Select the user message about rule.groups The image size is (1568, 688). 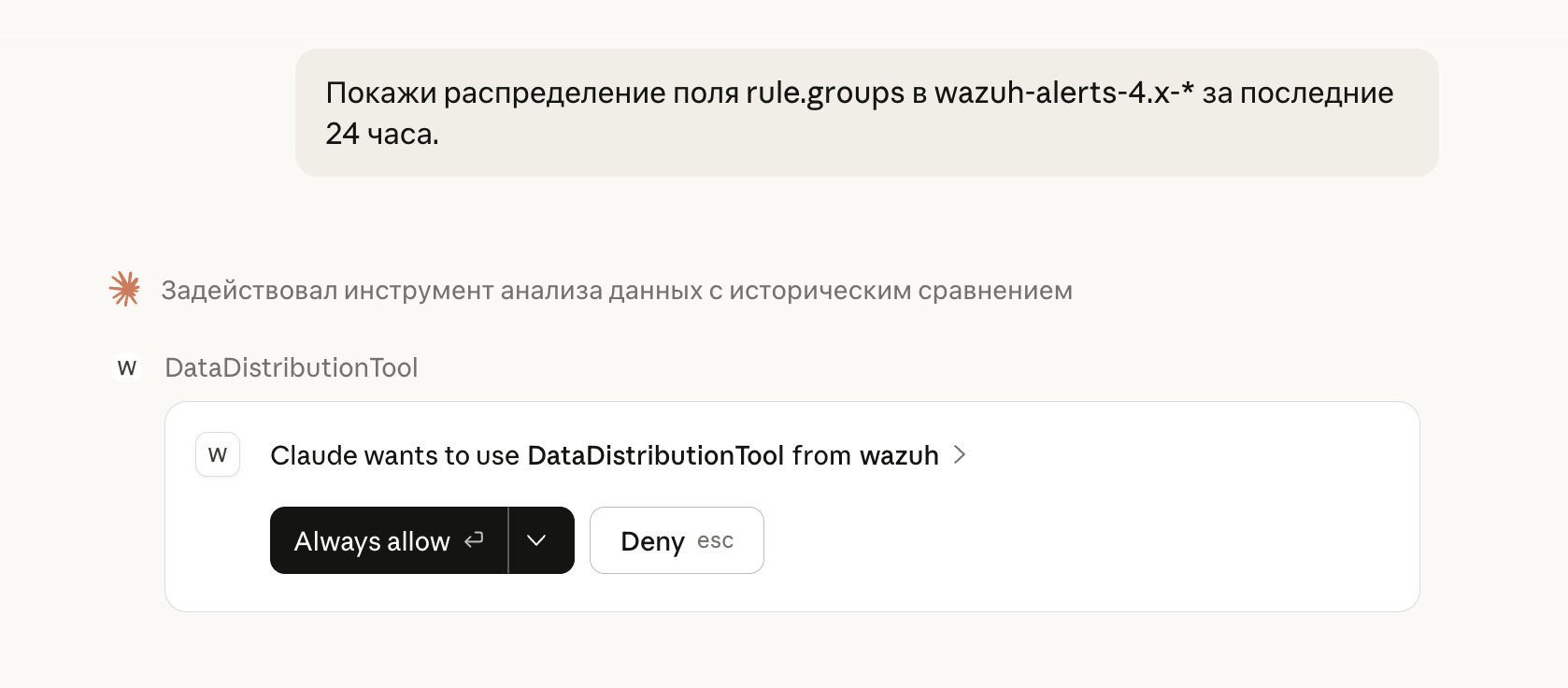(x=866, y=112)
